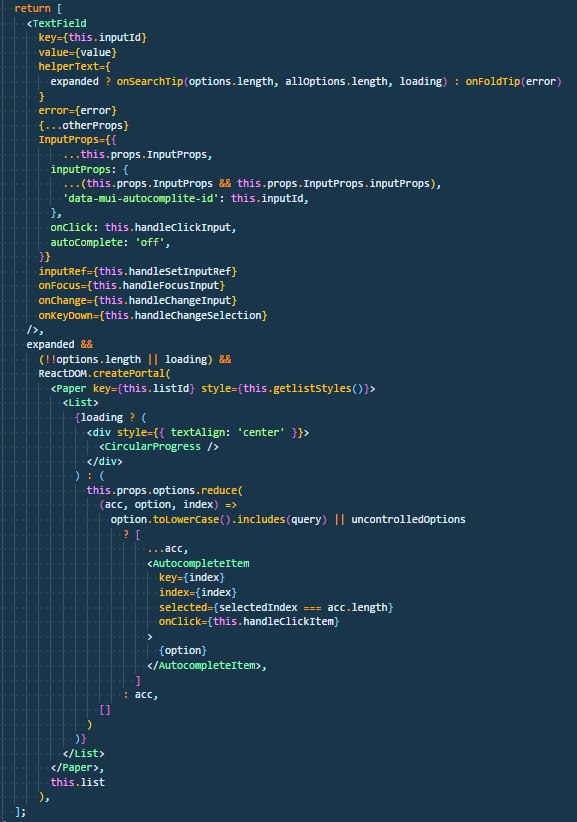Select the '/>,' closing of TextField
The width and height of the screenshot is (577, 822).
point(35,330)
